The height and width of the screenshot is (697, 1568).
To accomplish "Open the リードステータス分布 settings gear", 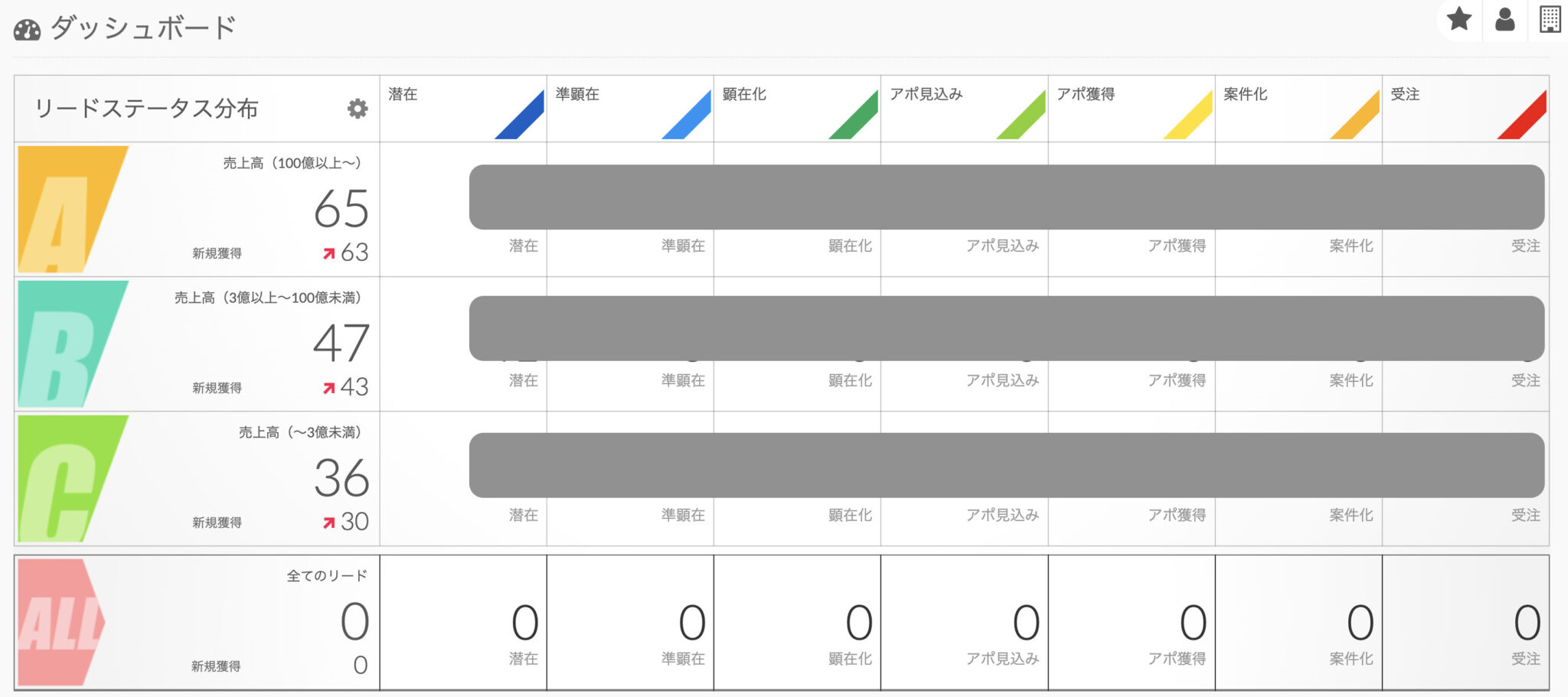I will click(x=357, y=109).
